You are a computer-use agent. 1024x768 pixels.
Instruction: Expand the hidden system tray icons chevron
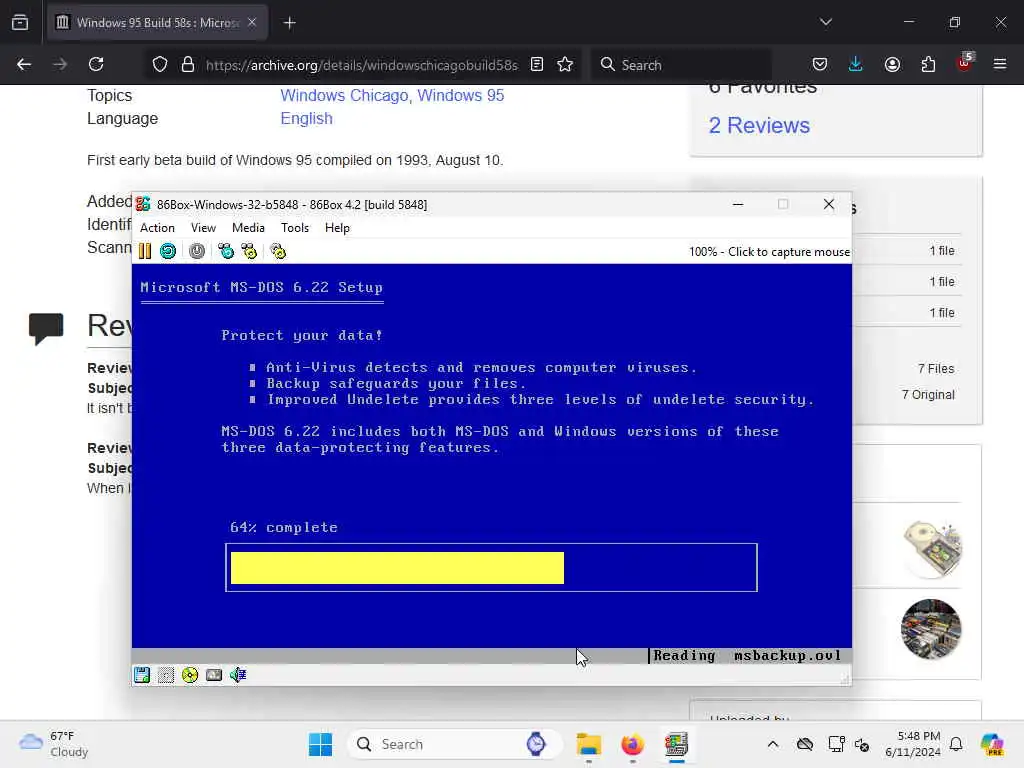point(773,744)
